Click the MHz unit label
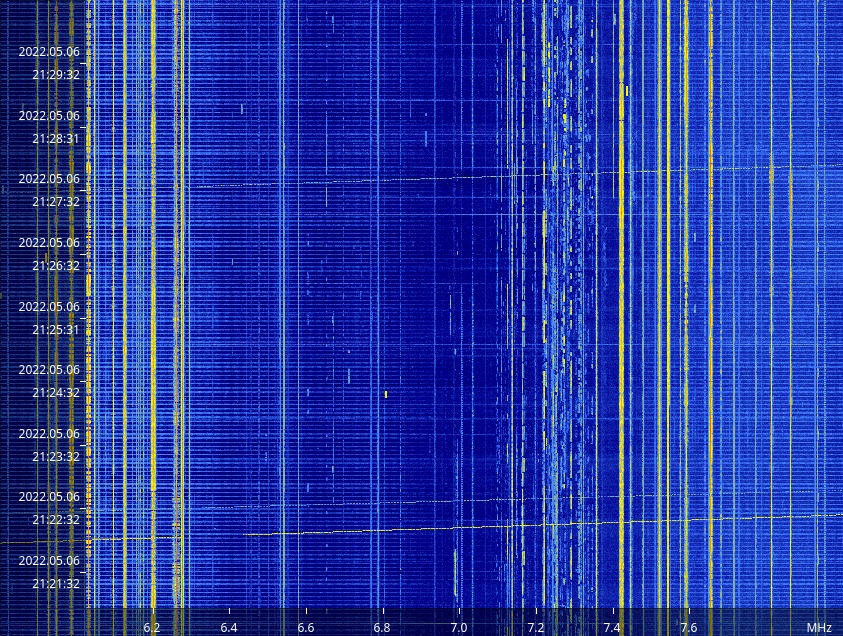Image resolution: width=843 pixels, height=636 pixels. (819, 627)
